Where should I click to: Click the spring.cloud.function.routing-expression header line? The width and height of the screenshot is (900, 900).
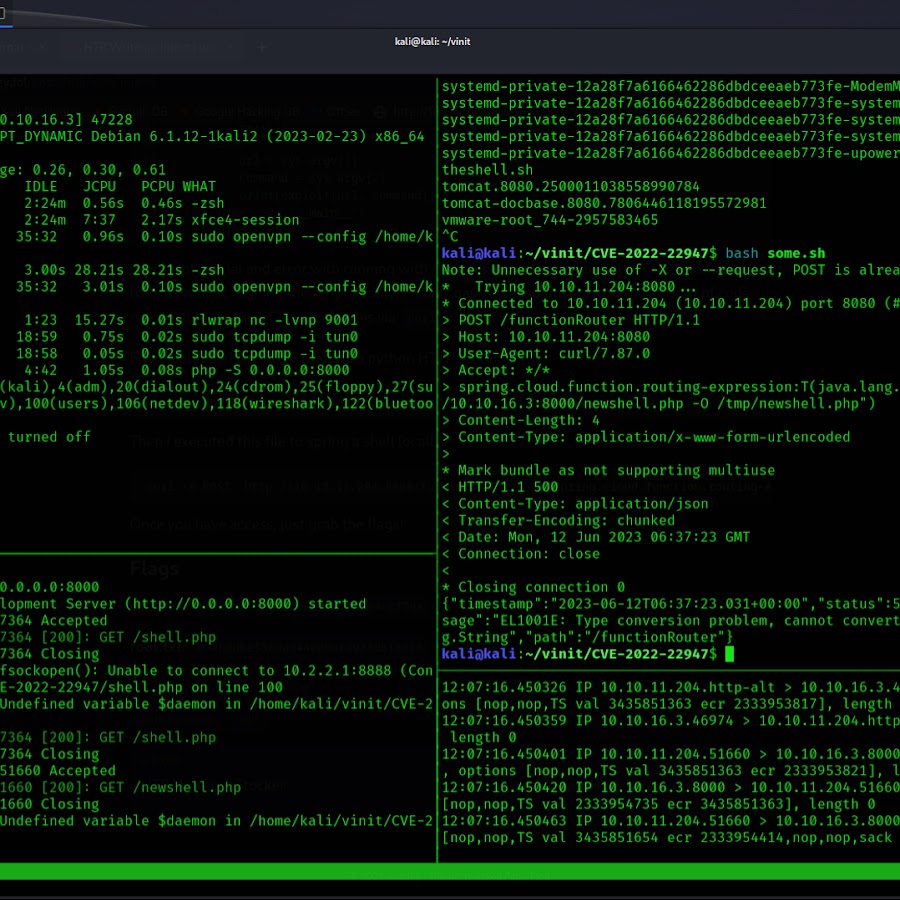(x=670, y=387)
